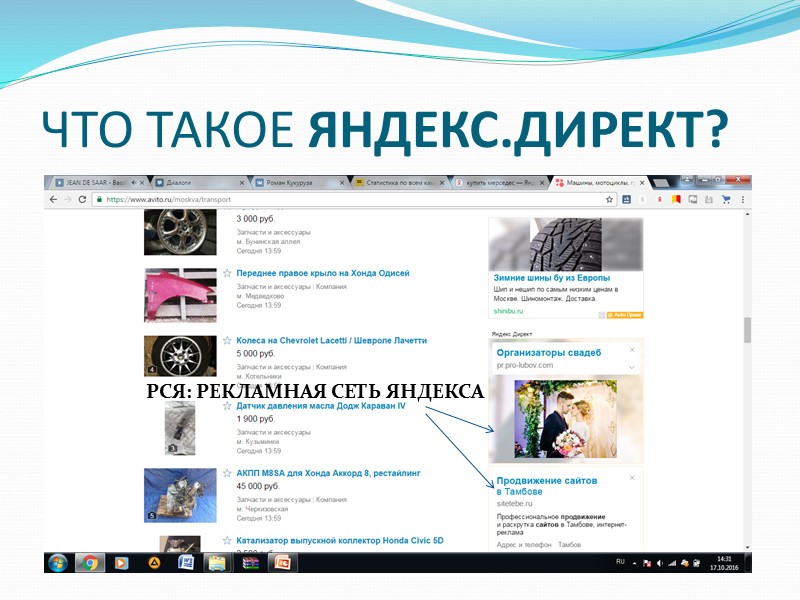Open the Зимние шины бу из Европы ad
This screenshot has width=800, height=600.
point(552,278)
